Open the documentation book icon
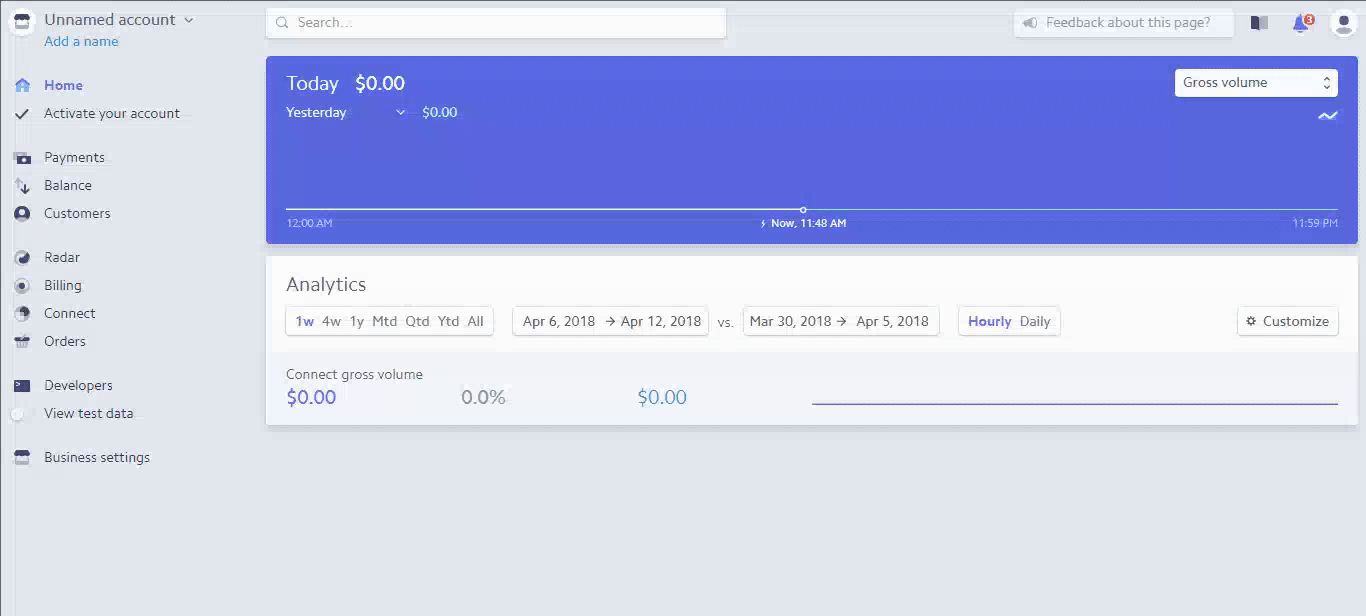1366x616 pixels. [1259, 23]
